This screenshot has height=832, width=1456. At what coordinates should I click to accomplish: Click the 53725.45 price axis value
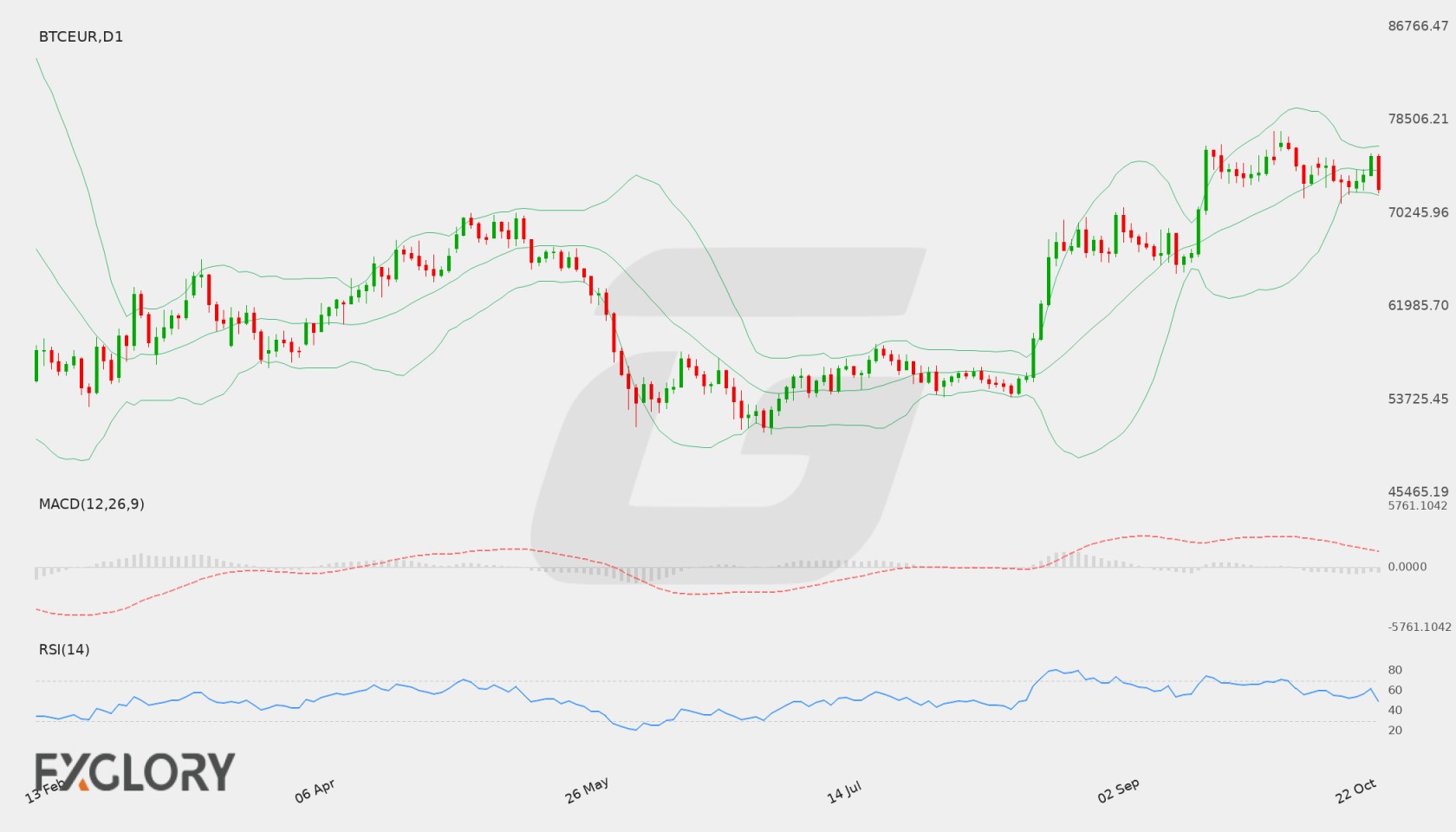tap(1418, 399)
